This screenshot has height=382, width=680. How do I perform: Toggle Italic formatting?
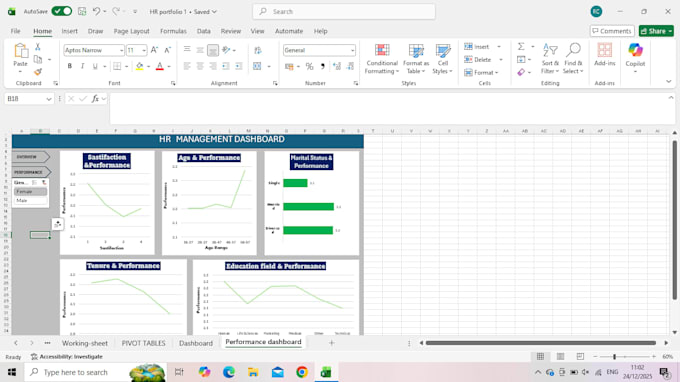pyautogui.click(x=82, y=66)
